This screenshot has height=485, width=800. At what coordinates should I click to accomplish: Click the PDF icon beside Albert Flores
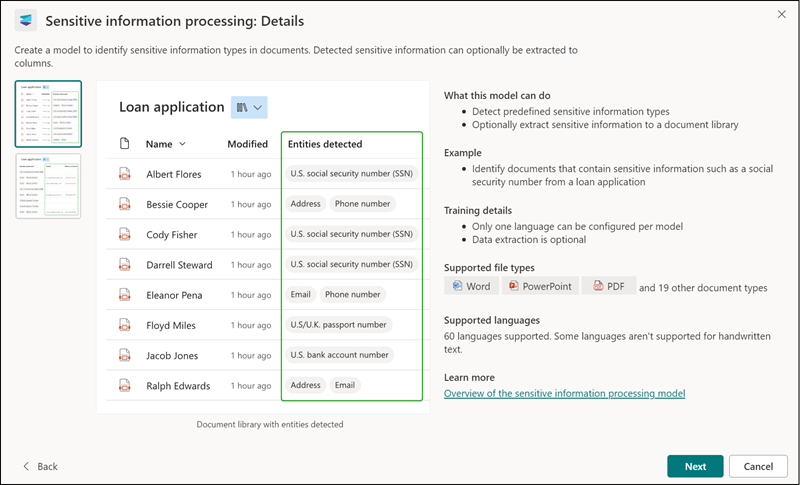point(124,174)
